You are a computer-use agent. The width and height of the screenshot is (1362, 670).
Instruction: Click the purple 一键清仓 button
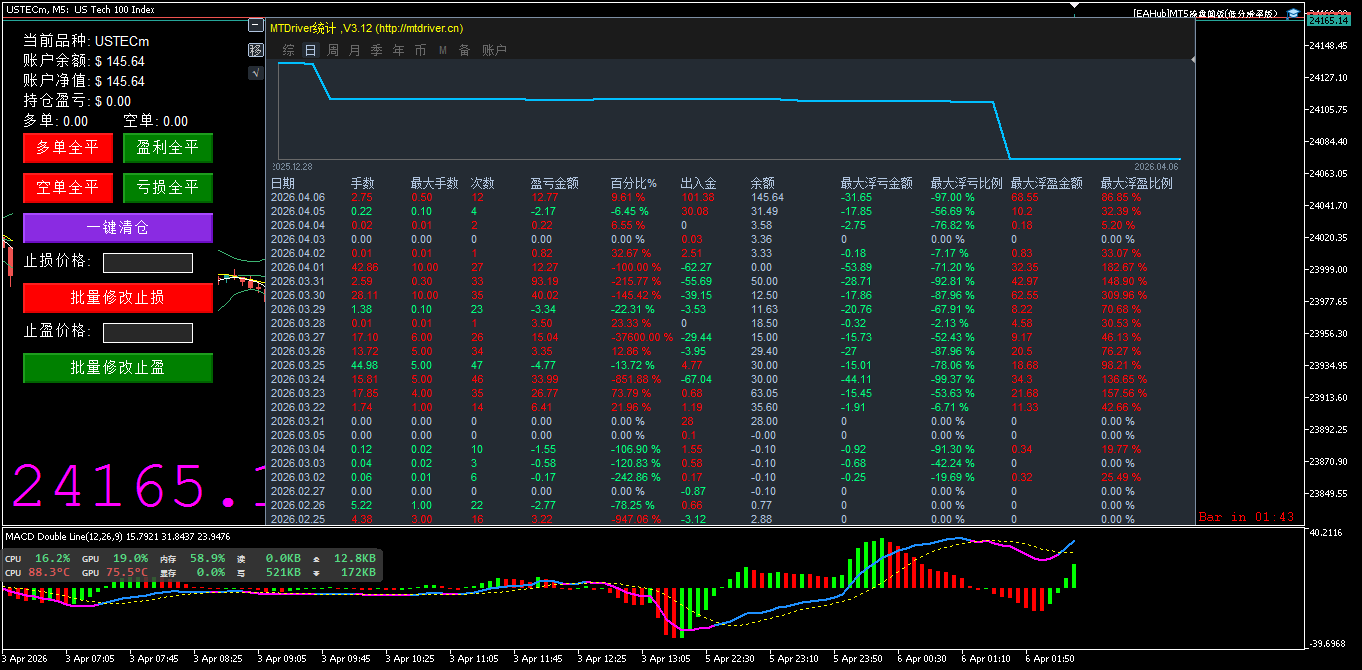pyautogui.click(x=118, y=228)
